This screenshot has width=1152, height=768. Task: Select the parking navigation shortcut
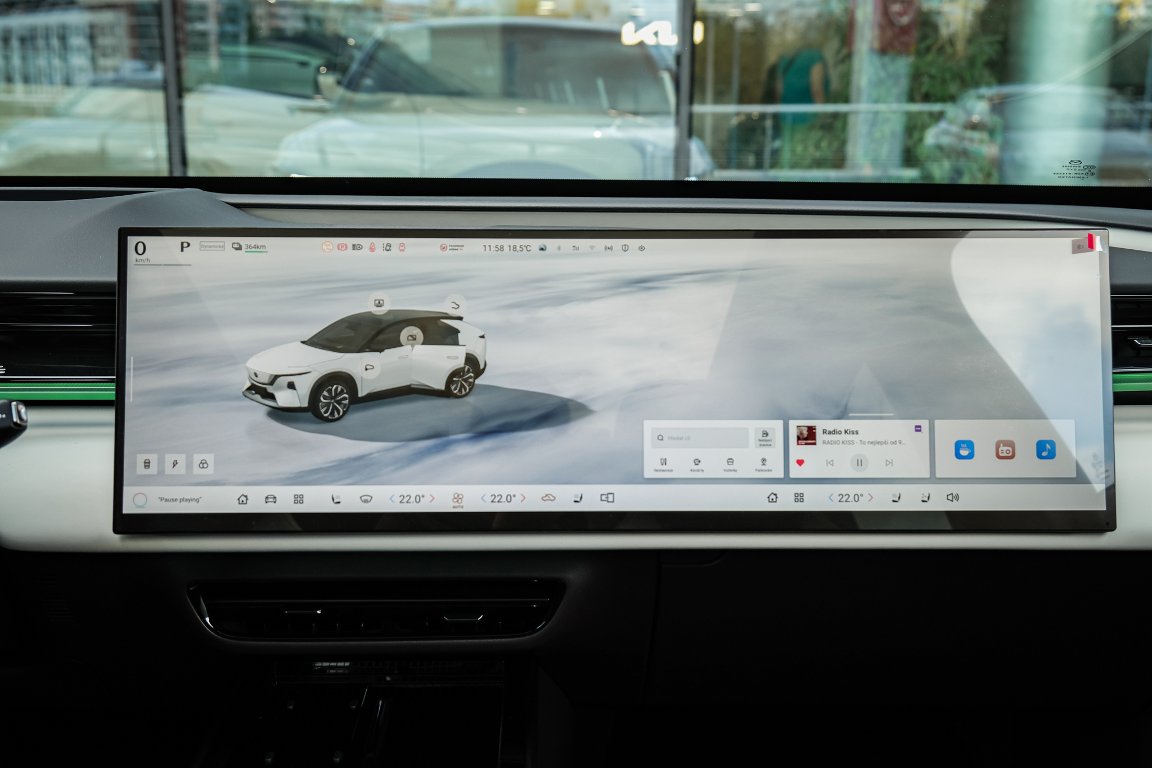763,464
